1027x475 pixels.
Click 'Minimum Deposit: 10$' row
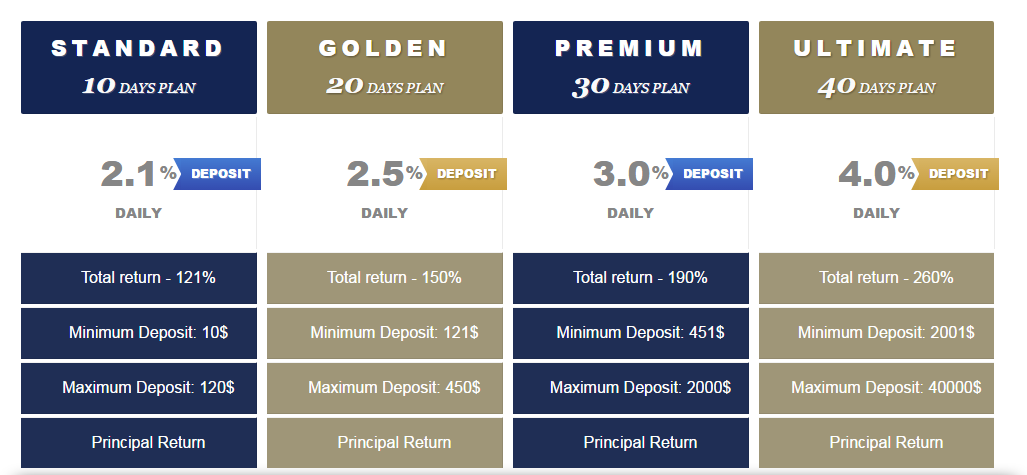pyautogui.click(x=139, y=333)
